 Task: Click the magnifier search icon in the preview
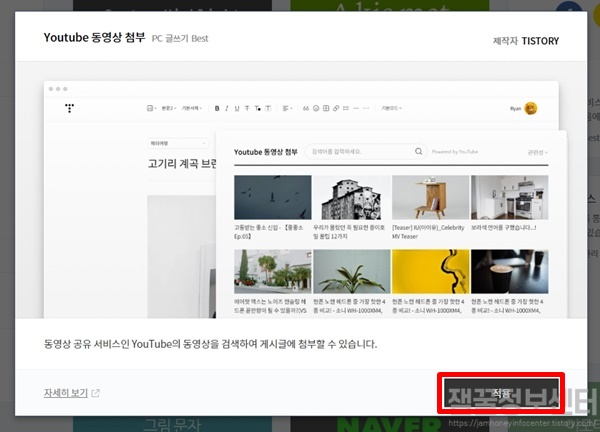pos(419,152)
